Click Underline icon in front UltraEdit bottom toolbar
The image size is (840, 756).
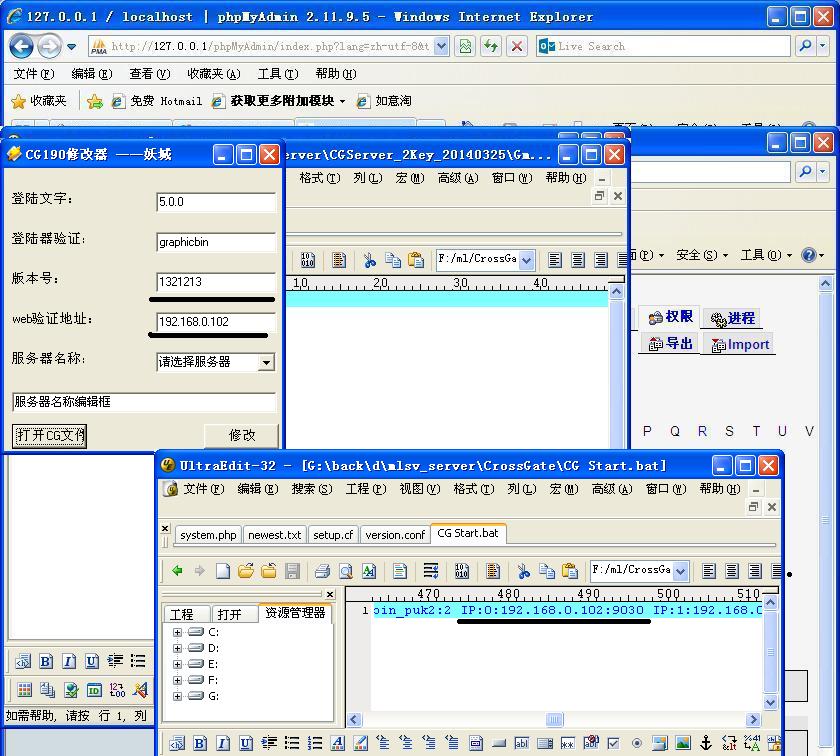(x=246, y=743)
